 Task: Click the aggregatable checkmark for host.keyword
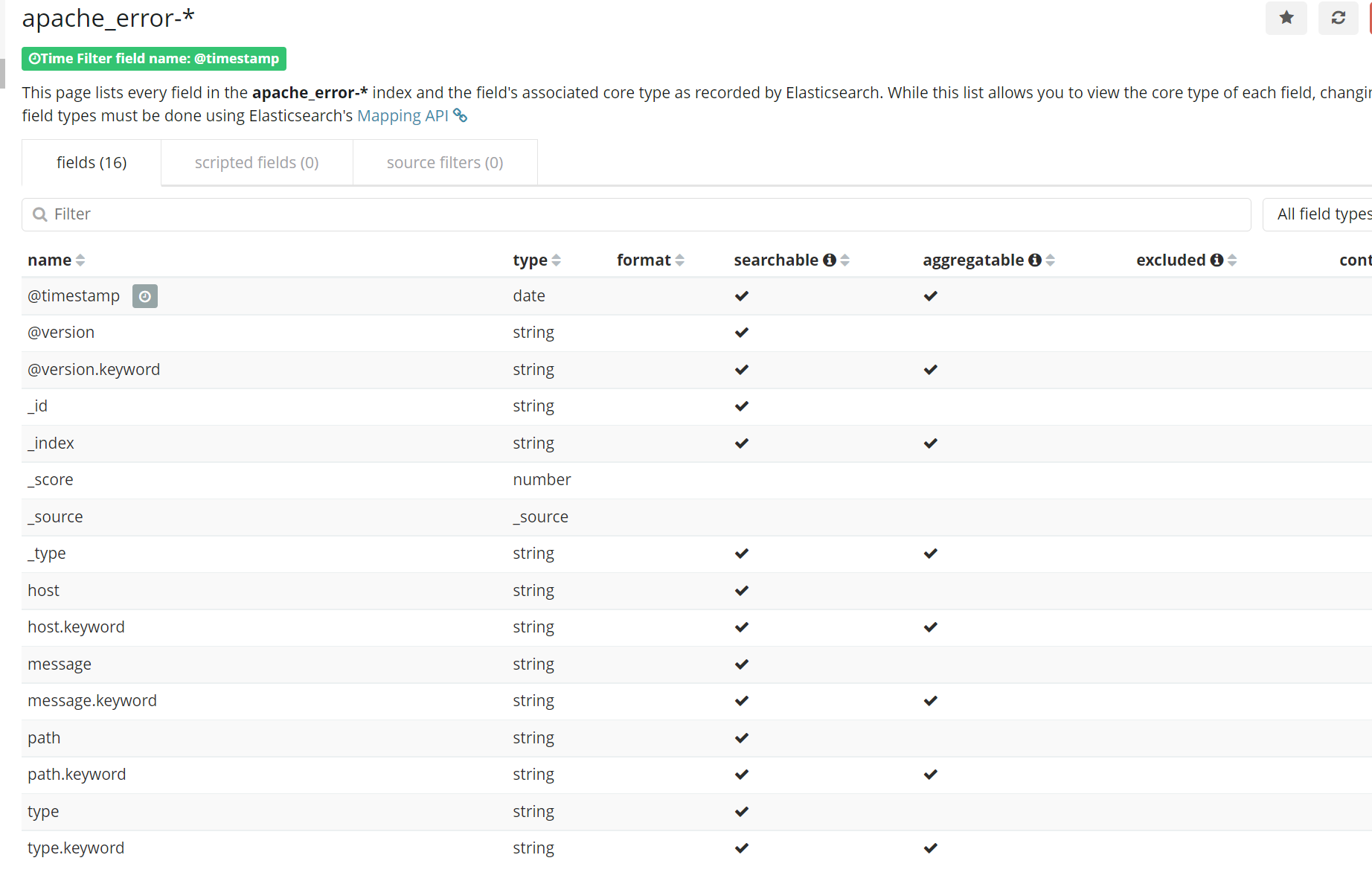[931, 627]
